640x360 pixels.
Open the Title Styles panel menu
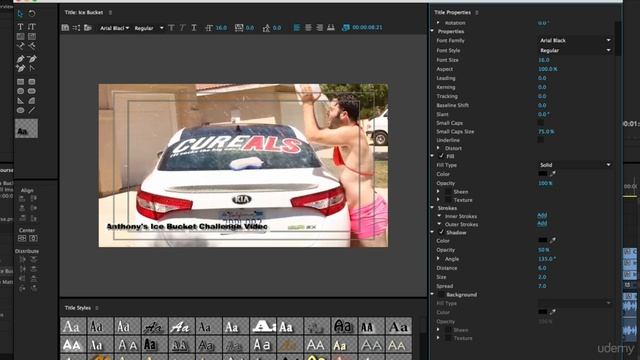tap(97, 308)
